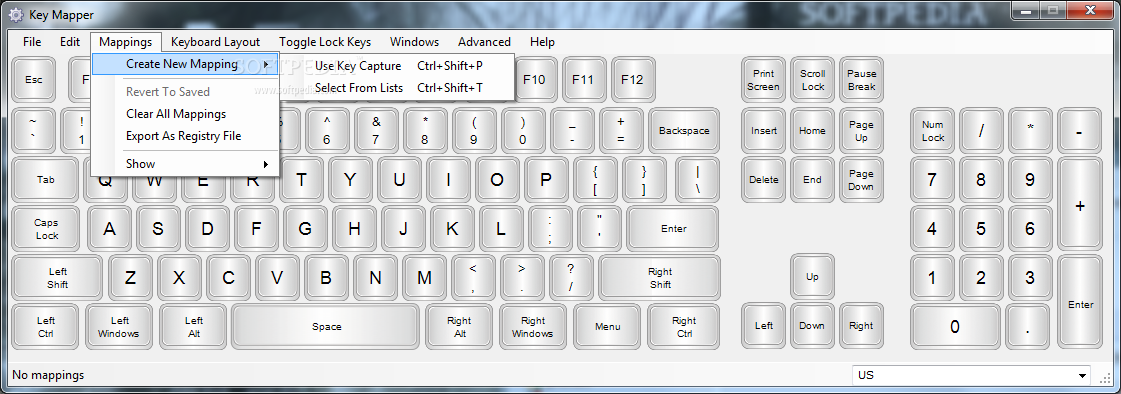Click the Left Shift key

tap(58, 278)
